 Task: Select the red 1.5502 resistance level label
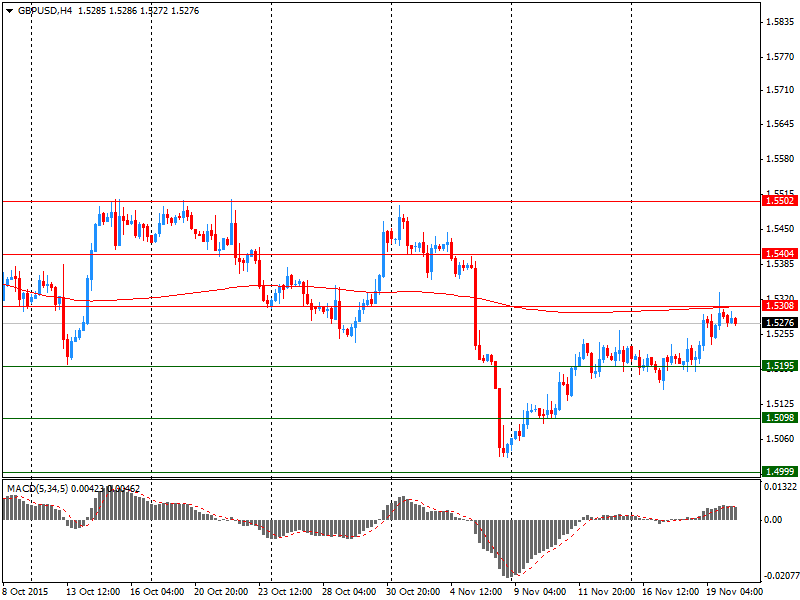click(780, 201)
